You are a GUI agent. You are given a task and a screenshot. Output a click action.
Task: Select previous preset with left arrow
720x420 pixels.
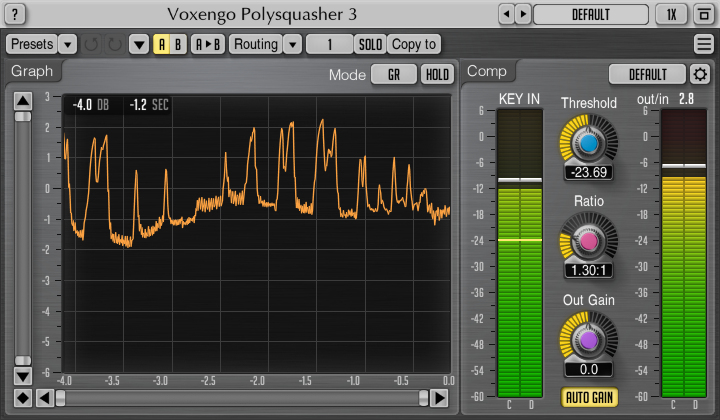pyautogui.click(x=506, y=14)
